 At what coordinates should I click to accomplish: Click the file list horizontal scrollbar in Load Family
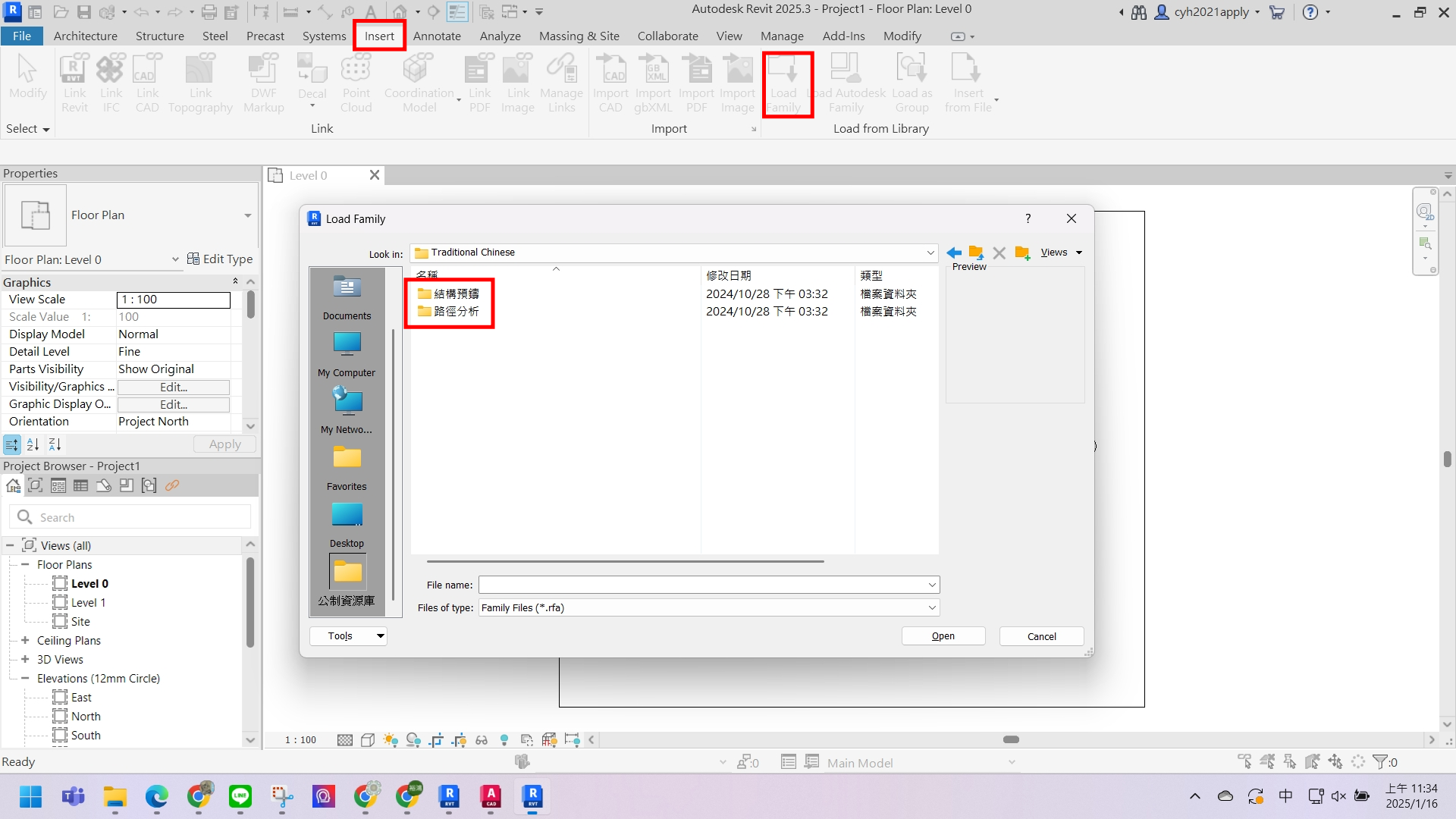point(625,562)
